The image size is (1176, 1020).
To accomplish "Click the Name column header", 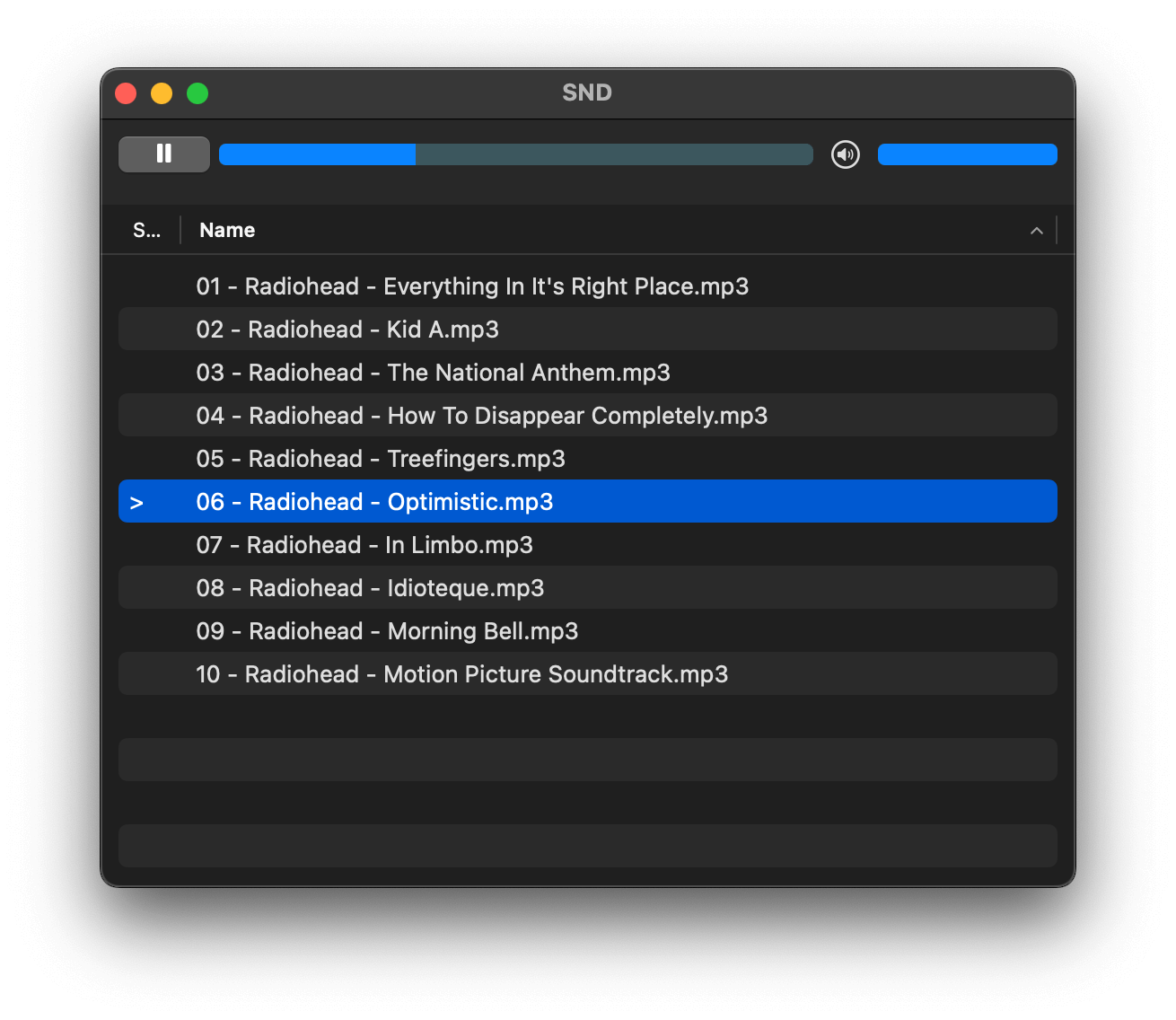I will [227, 231].
